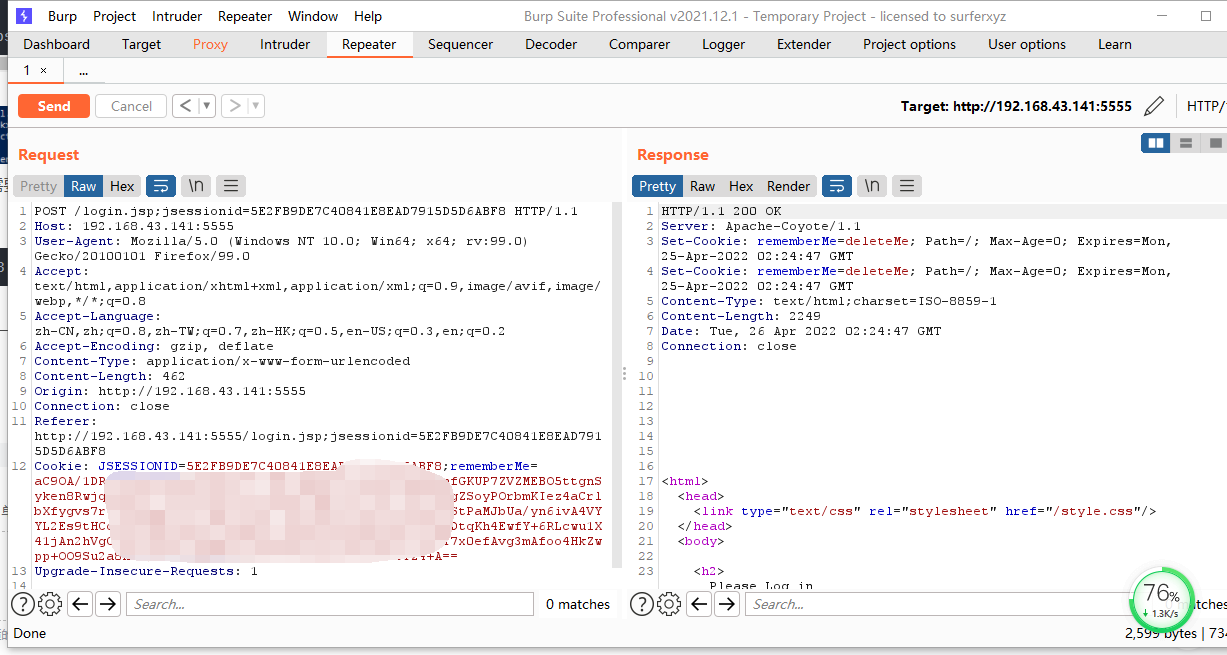Switch Response view to Hex
The image size is (1227, 655).
click(741, 186)
